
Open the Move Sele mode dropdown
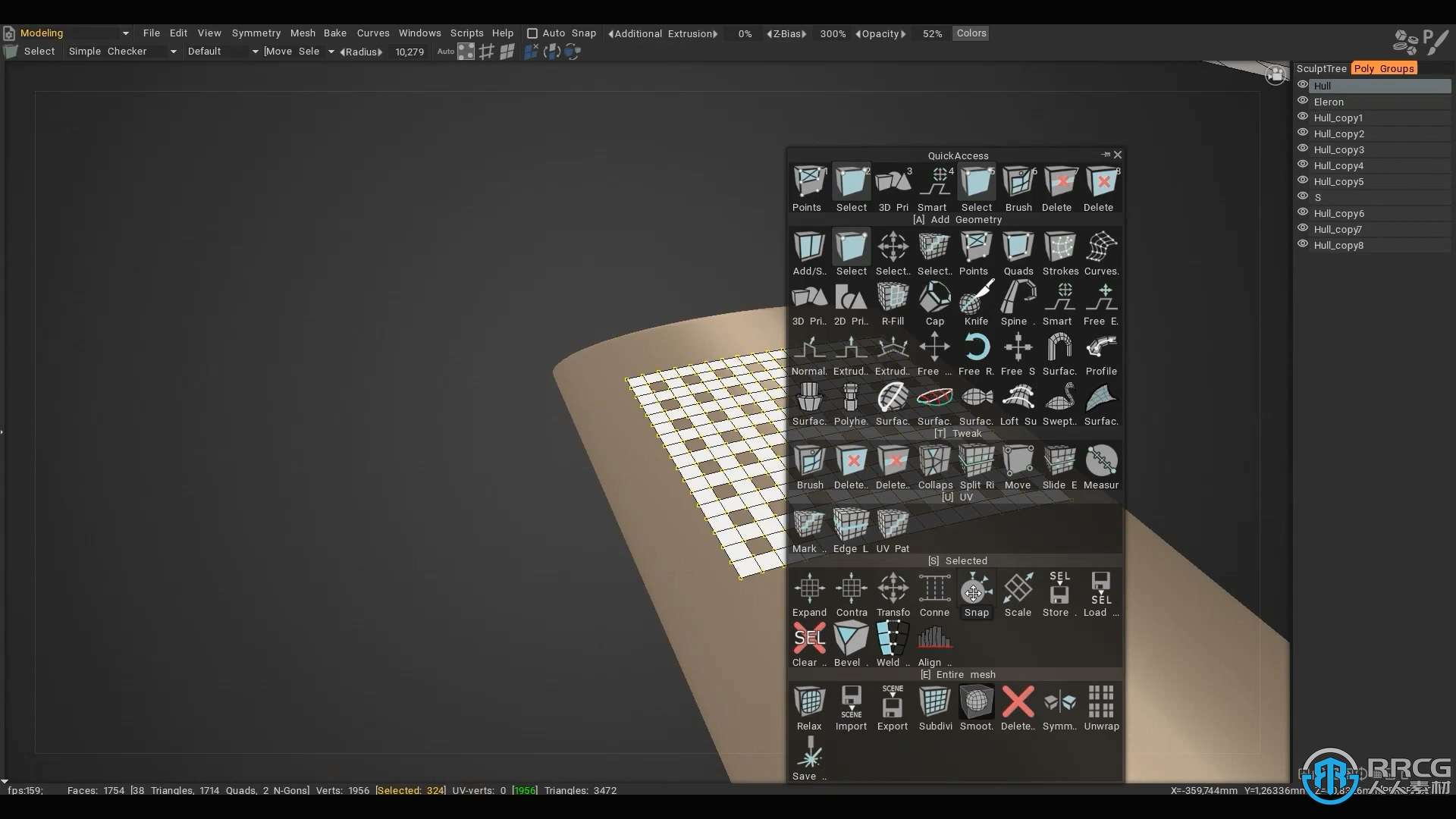[x=331, y=52]
